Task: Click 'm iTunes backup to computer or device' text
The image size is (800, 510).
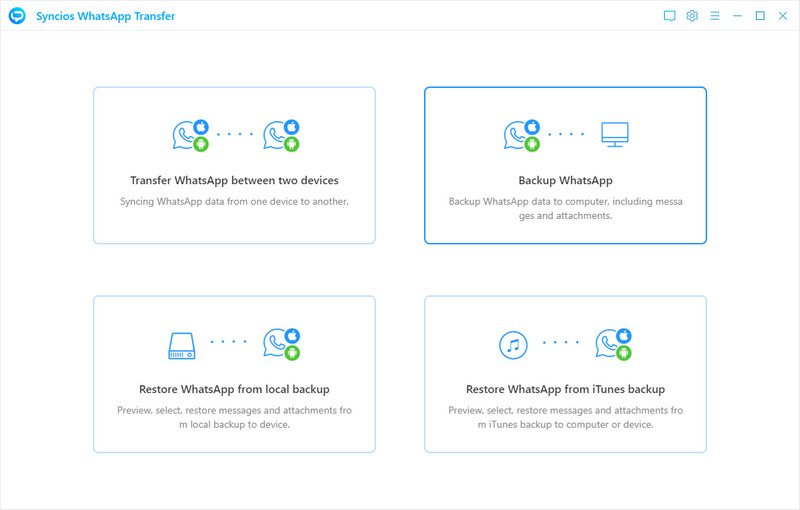Action: tap(565, 424)
